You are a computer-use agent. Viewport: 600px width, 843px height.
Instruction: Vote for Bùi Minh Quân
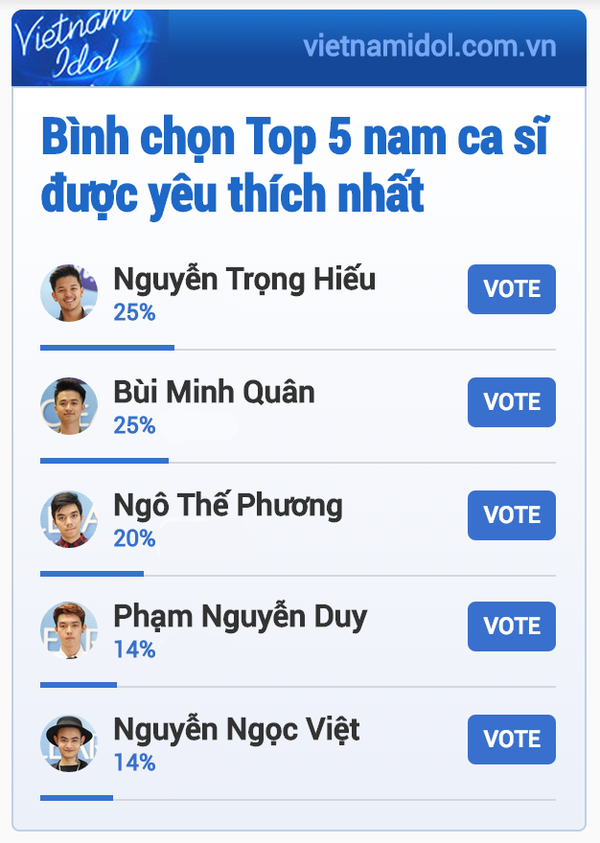512,402
